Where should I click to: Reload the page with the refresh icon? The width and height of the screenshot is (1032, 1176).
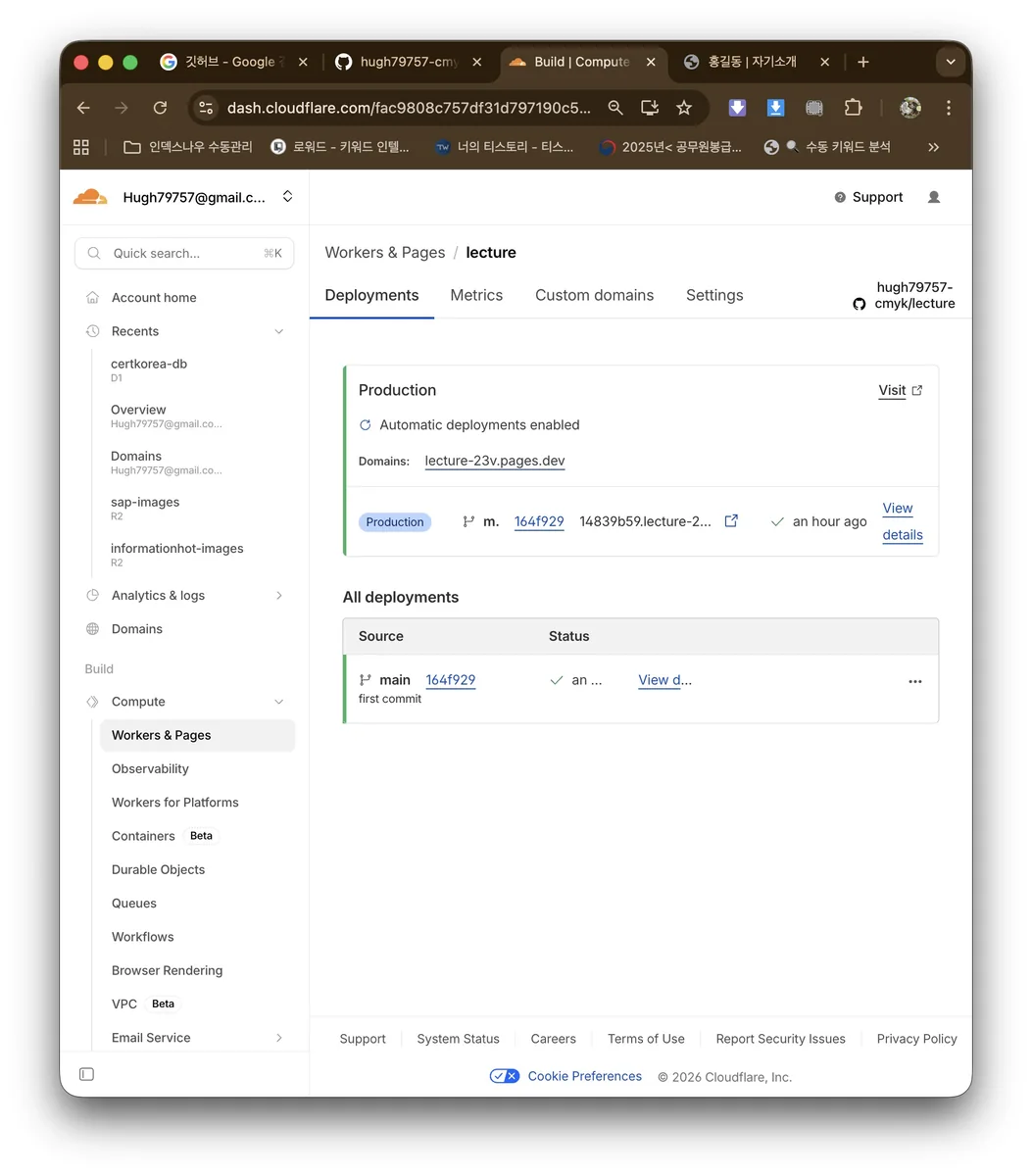pos(160,108)
